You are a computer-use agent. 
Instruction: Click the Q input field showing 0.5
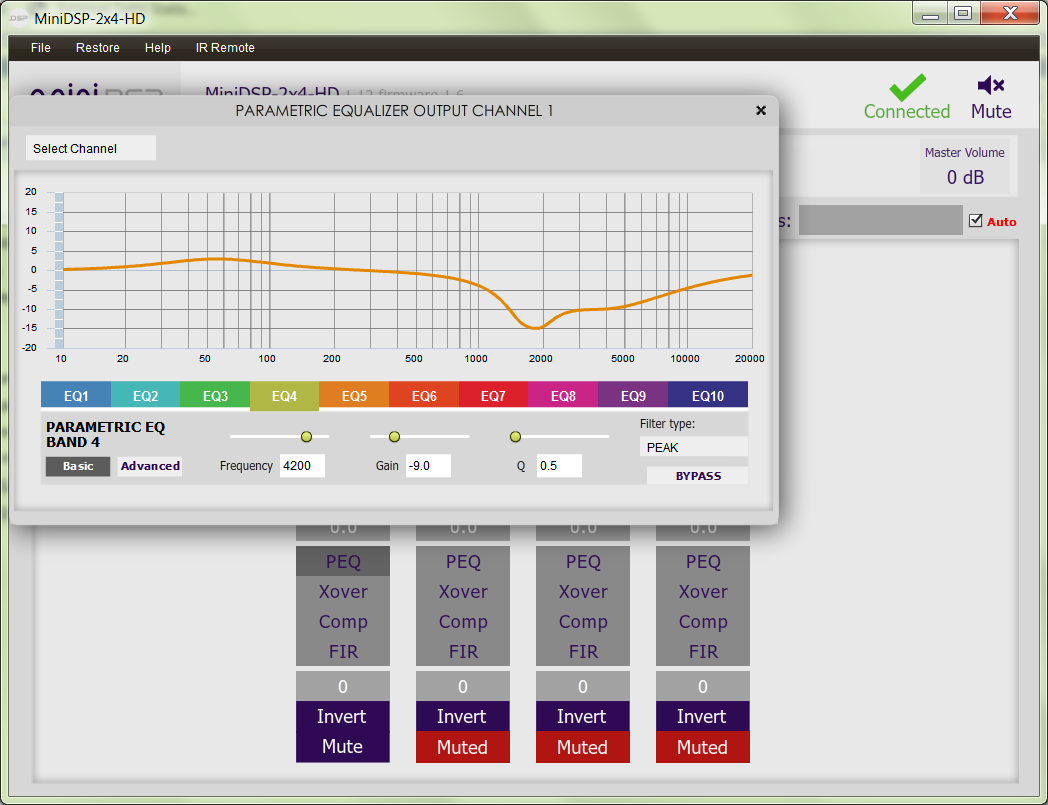pyautogui.click(x=559, y=465)
